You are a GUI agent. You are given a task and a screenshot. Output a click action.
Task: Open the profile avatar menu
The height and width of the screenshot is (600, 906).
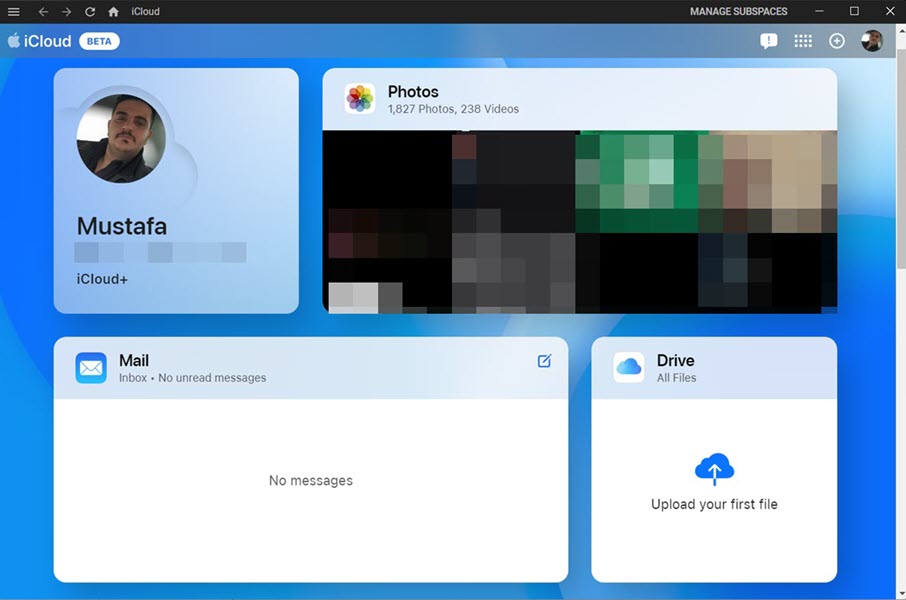point(871,41)
